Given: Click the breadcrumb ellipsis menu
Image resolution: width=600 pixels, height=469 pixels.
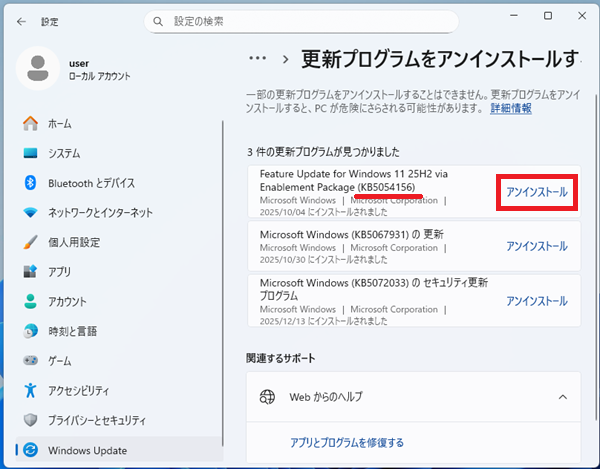Looking at the screenshot, I should click(258, 60).
